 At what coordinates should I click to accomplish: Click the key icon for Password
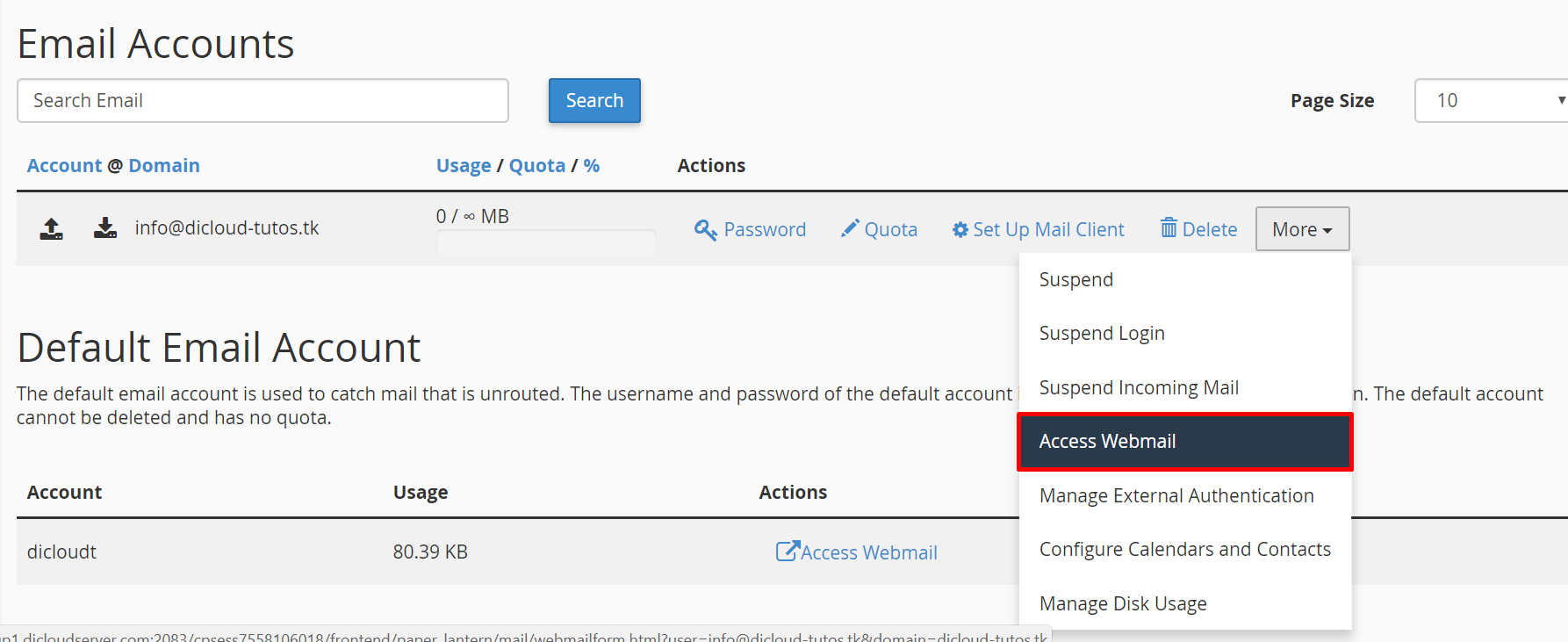click(x=706, y=229)
